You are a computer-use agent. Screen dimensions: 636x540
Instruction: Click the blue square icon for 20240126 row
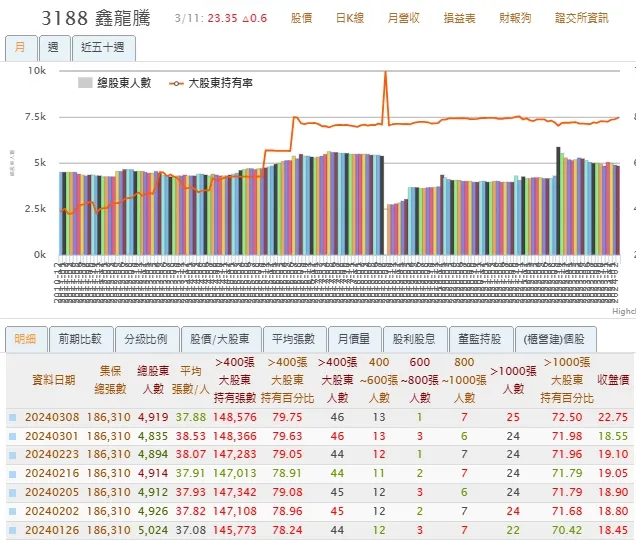pyautogui.click(x=13, y=530)
